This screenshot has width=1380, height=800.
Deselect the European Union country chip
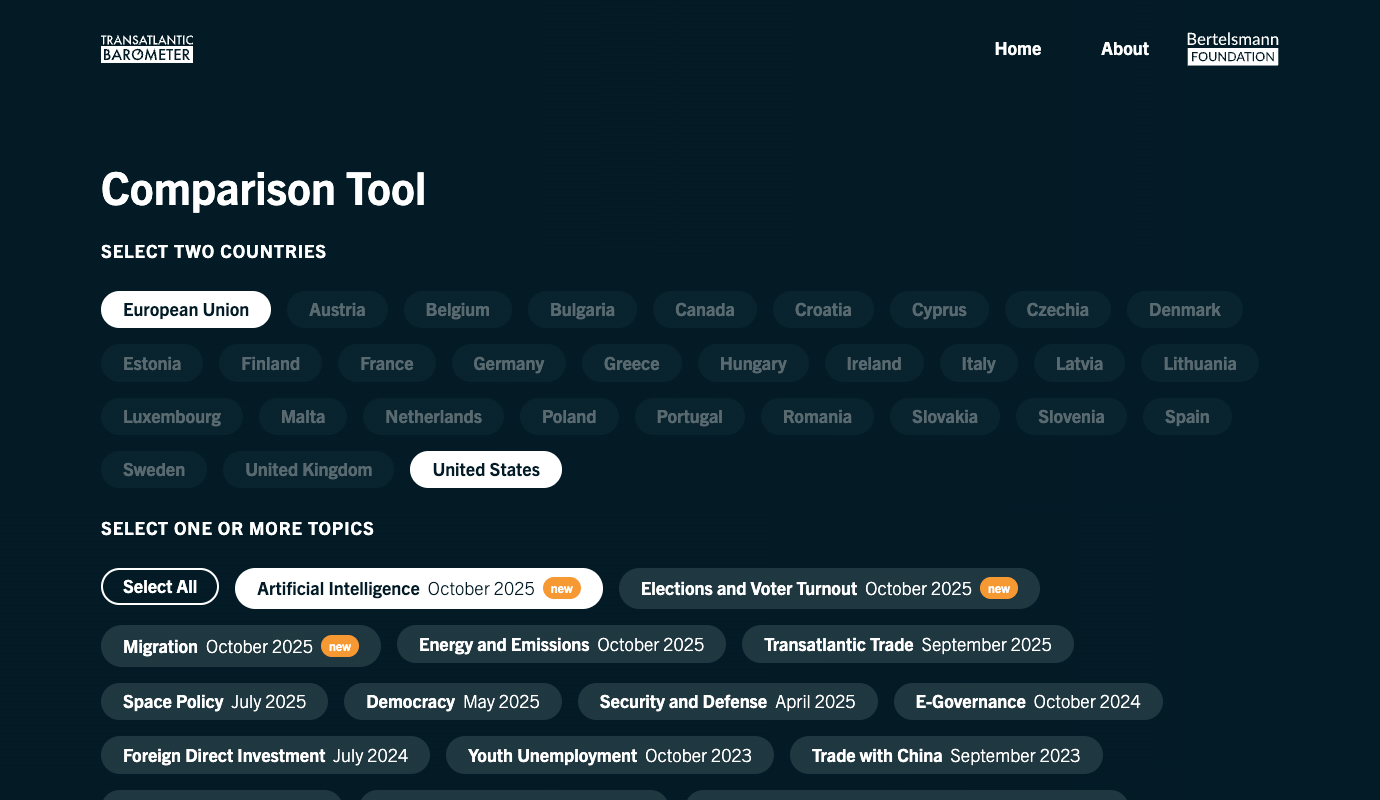coord(186,310)
